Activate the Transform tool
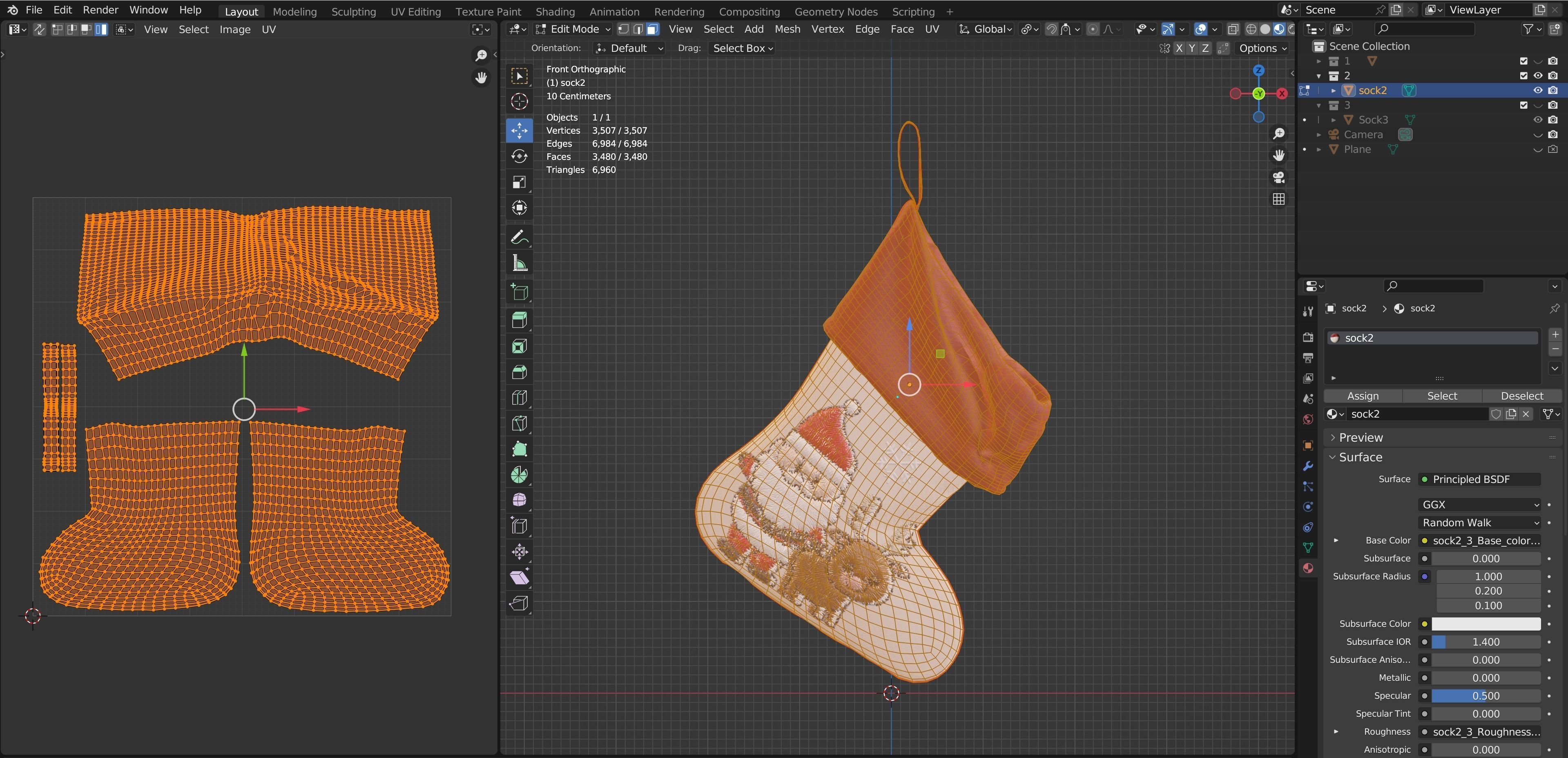Image resolution: width=1568 pixels, height=758 pixels. (519, 208)
